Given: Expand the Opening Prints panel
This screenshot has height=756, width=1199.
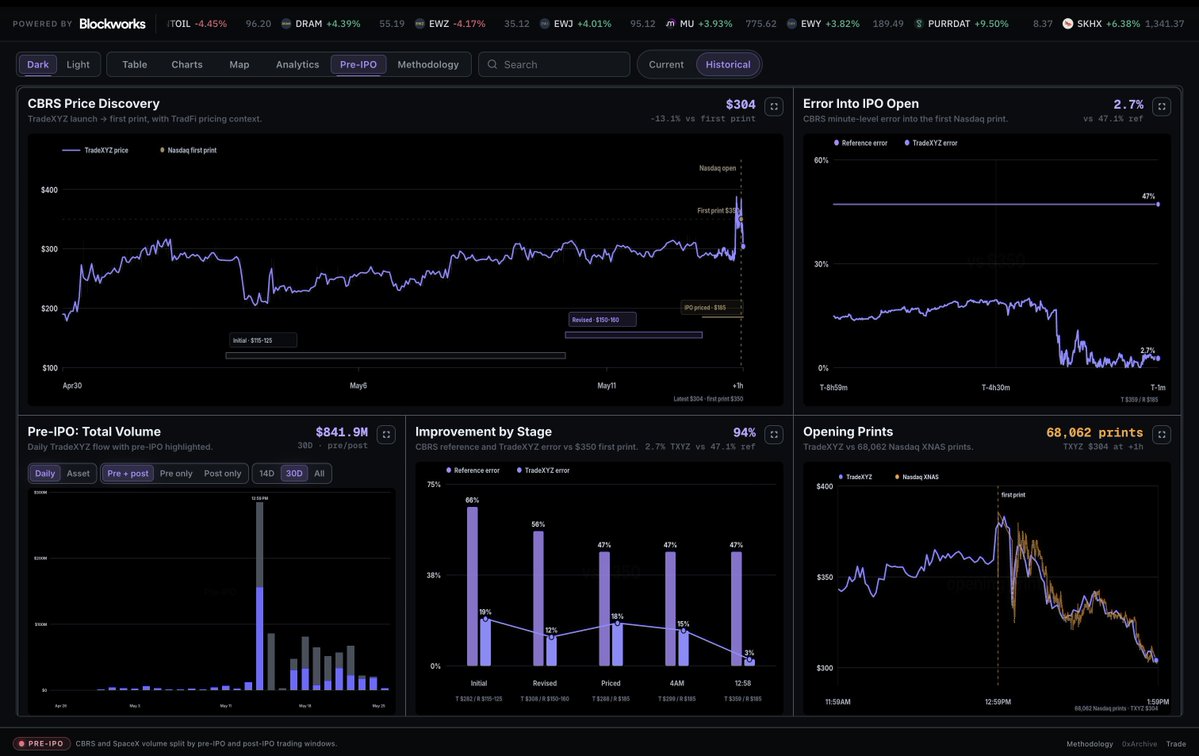Looking at the screenshot, I should (x=1162, y=434).
